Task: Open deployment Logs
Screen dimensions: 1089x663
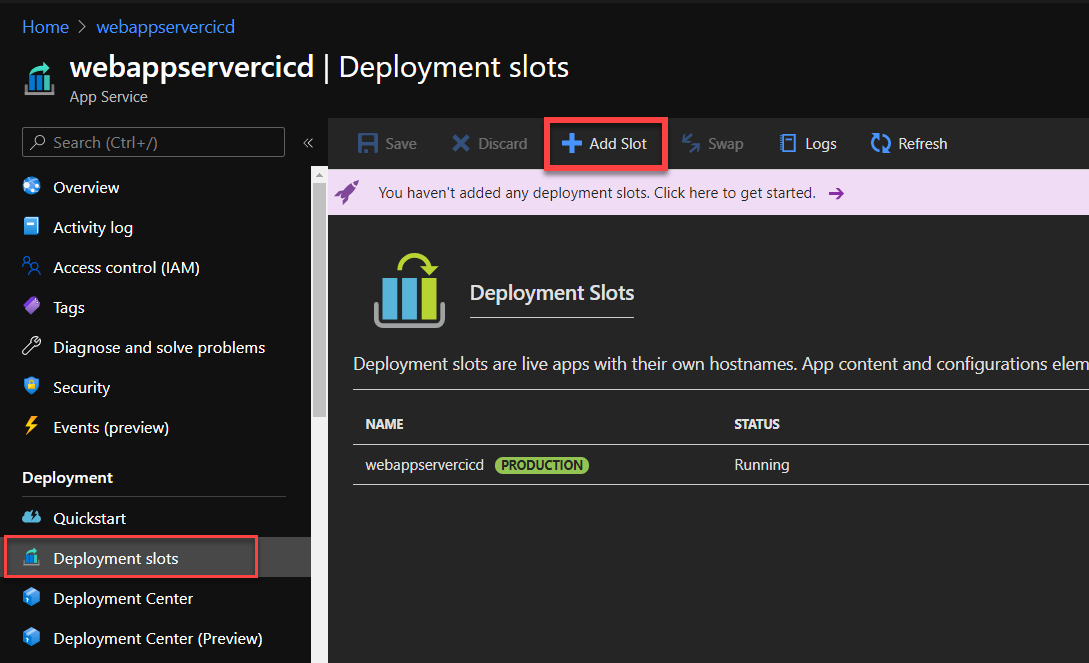Action: (808, 143)
